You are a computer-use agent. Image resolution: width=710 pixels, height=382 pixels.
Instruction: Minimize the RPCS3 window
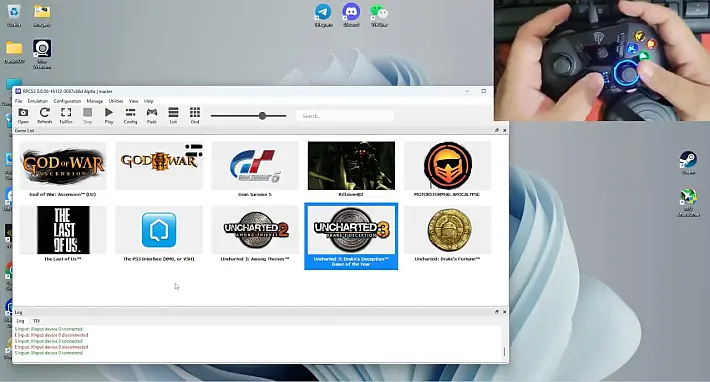tap(467, 91)
